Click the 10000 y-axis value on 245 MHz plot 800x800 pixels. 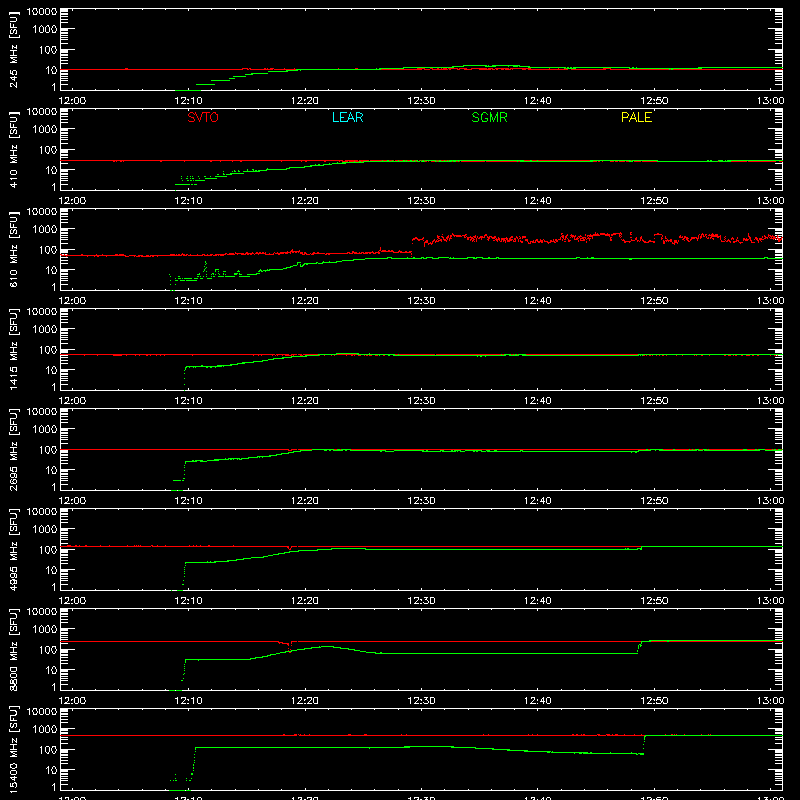[42, 12]
